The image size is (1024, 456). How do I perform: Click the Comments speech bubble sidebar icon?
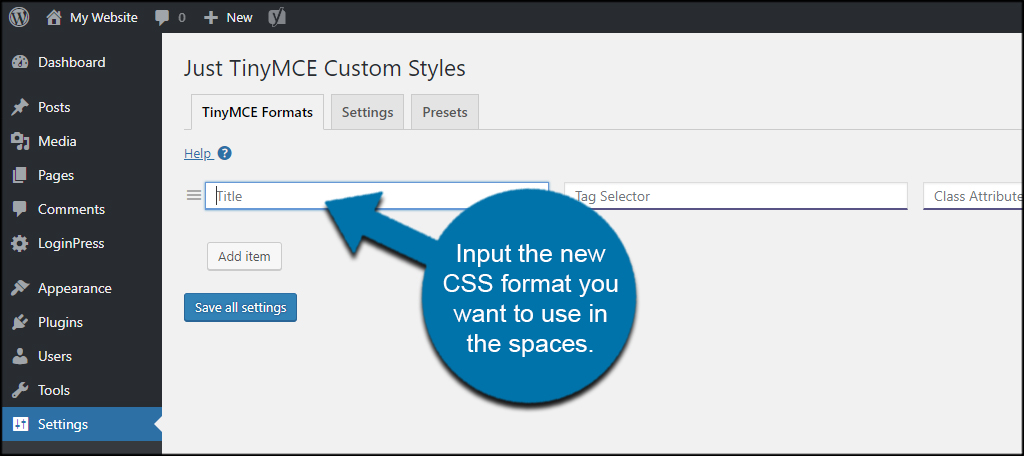pyautogui.click(x=20, y=209)
